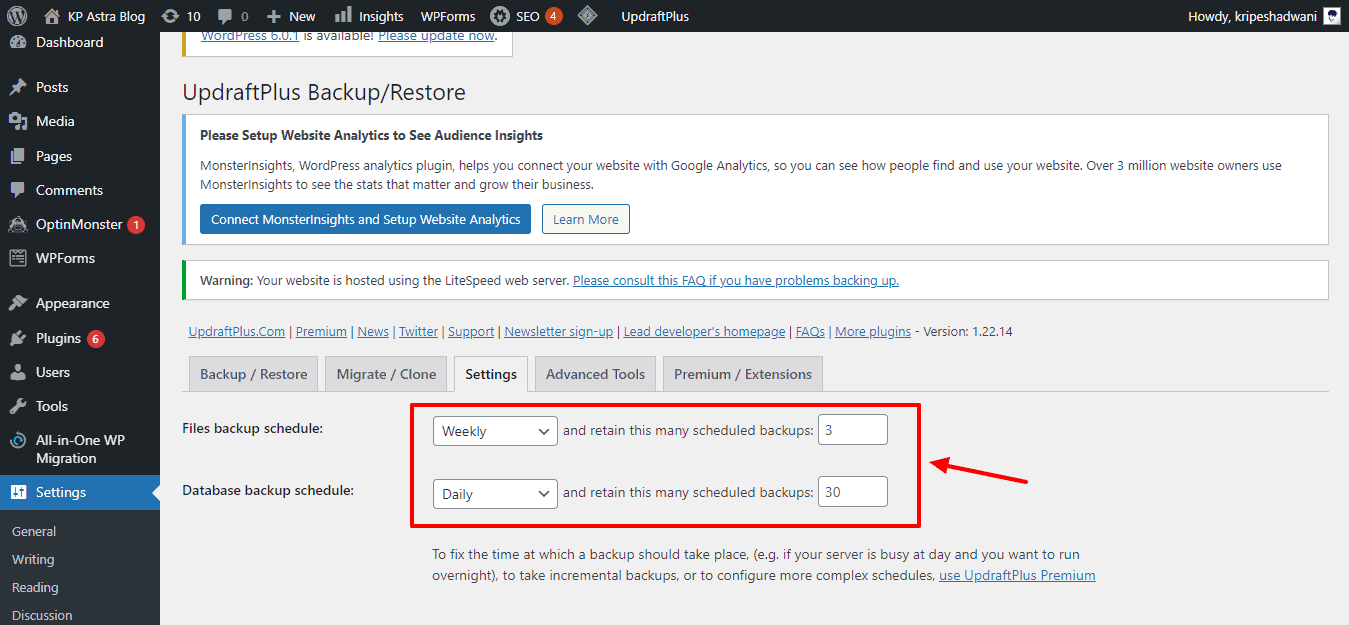1349x625 pixels.
Task: Switch to the Backup / Restore tab
Action: tap(253, 374)
